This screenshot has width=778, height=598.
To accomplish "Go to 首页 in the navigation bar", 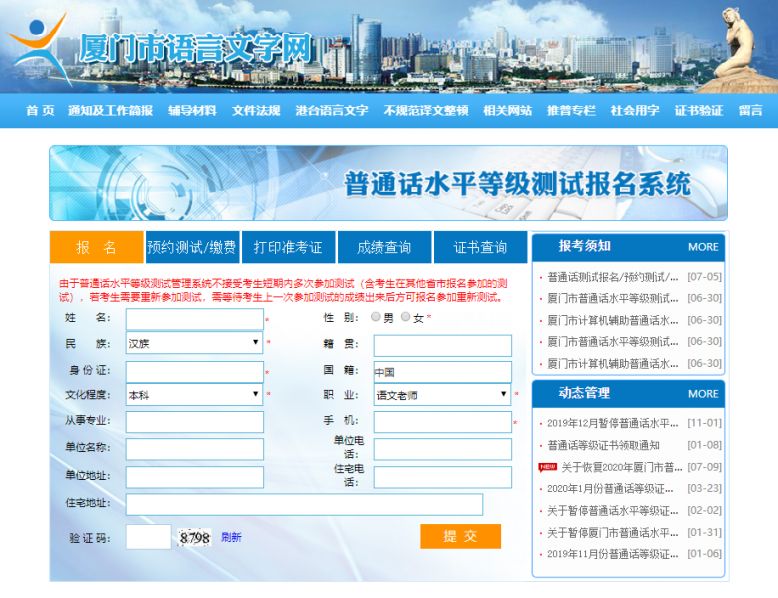I will point(40,110).
